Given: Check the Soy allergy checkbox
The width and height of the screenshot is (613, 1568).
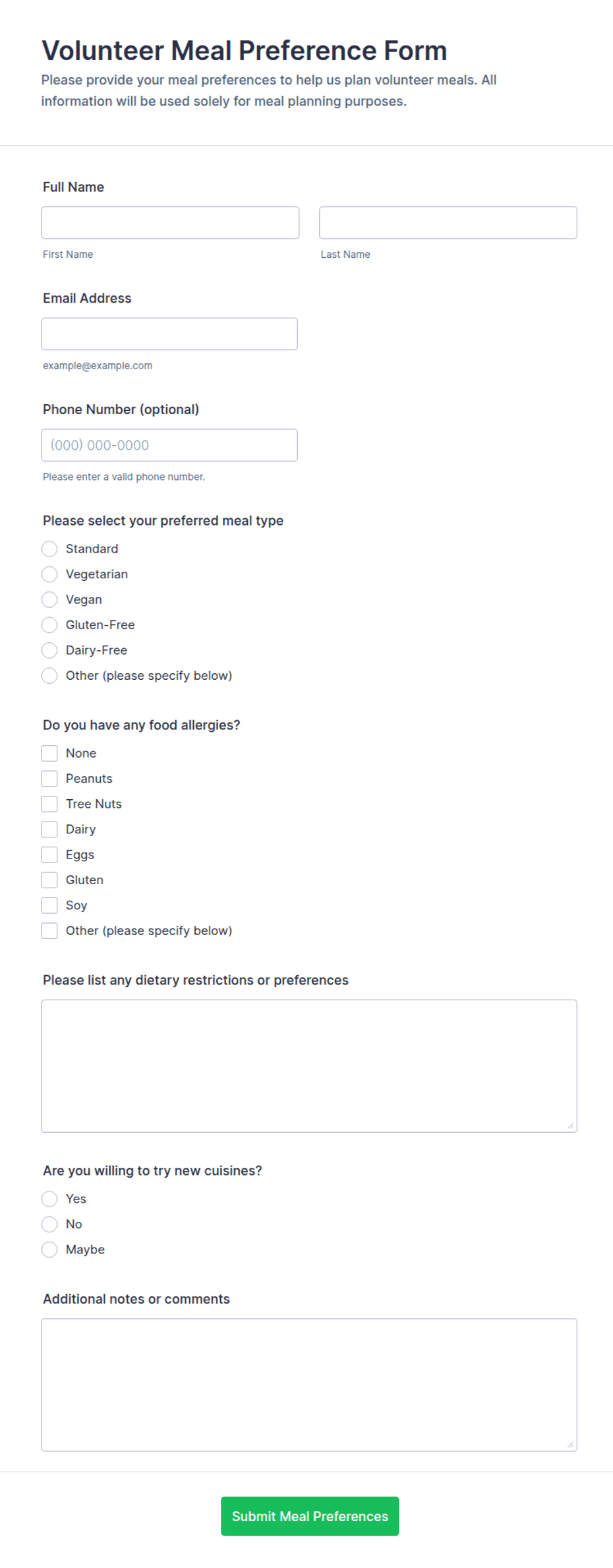Looking at the screenshot, I should pos(49,905).
